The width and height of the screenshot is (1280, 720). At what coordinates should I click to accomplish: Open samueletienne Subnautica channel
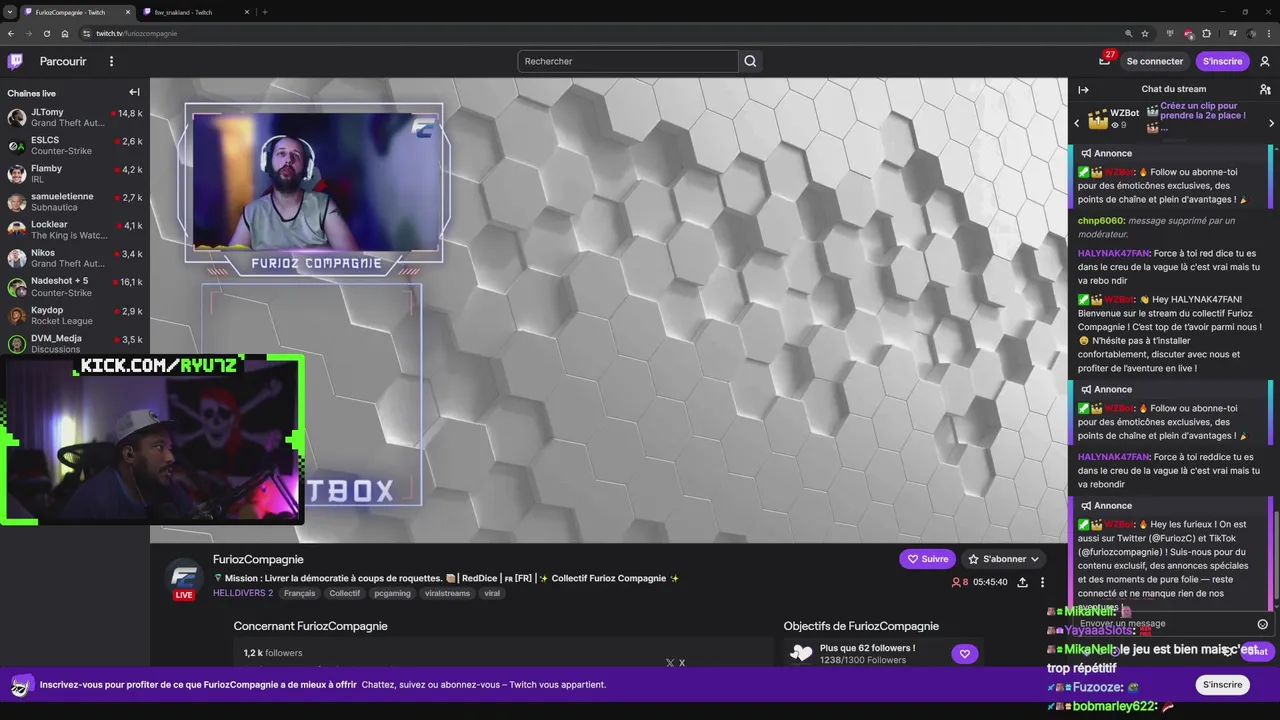point(75,202)
